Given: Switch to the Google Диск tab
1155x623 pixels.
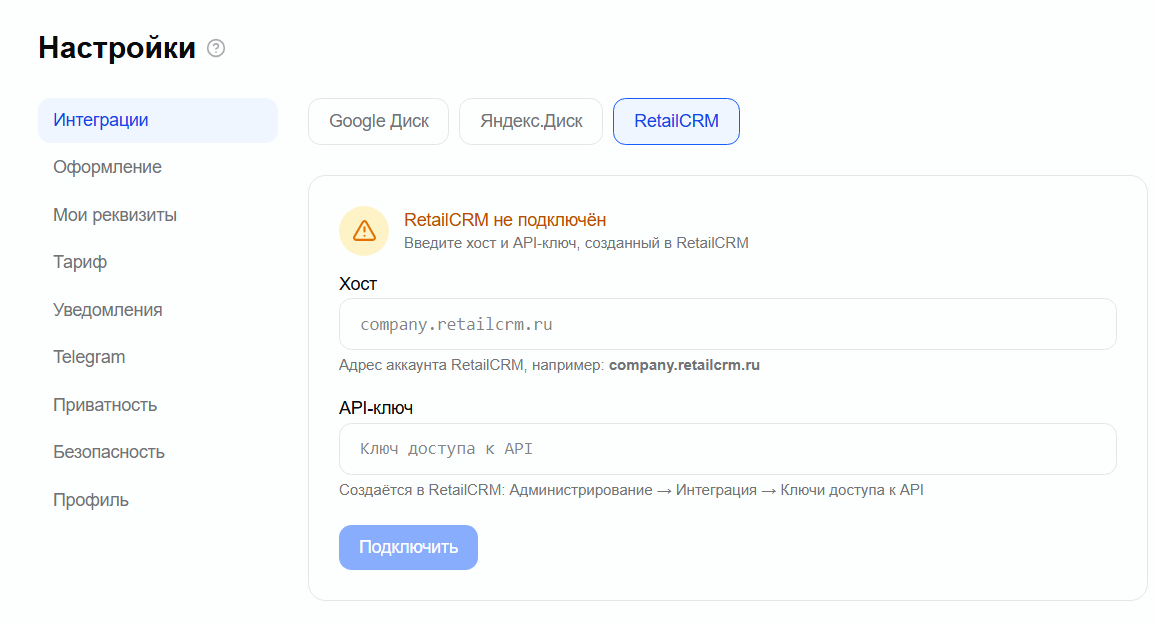Looking at the screenshot, I should click(x=379, y=122).
